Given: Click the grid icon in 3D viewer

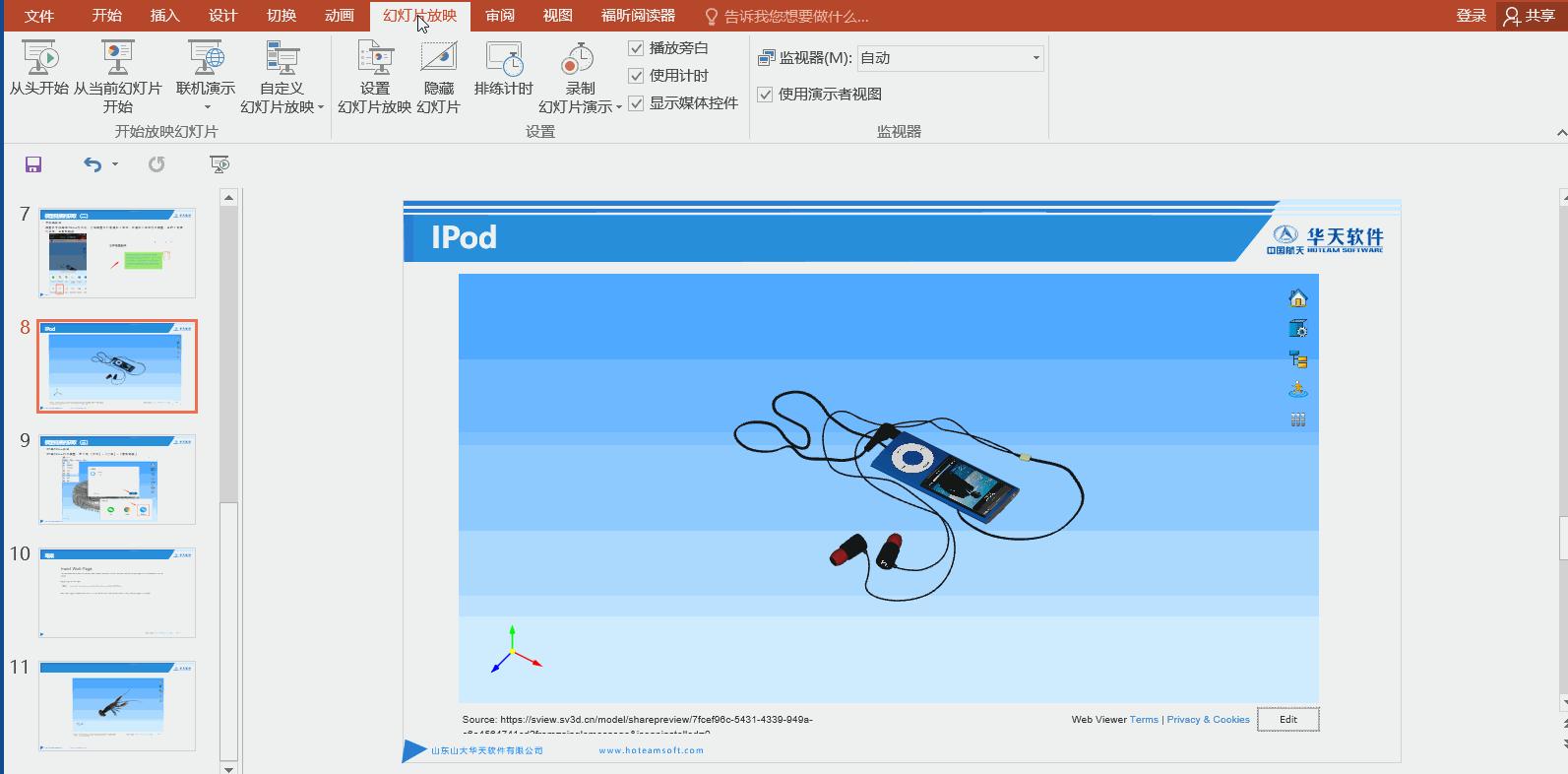Looking at the screenshot, I should click(1297, 419).
